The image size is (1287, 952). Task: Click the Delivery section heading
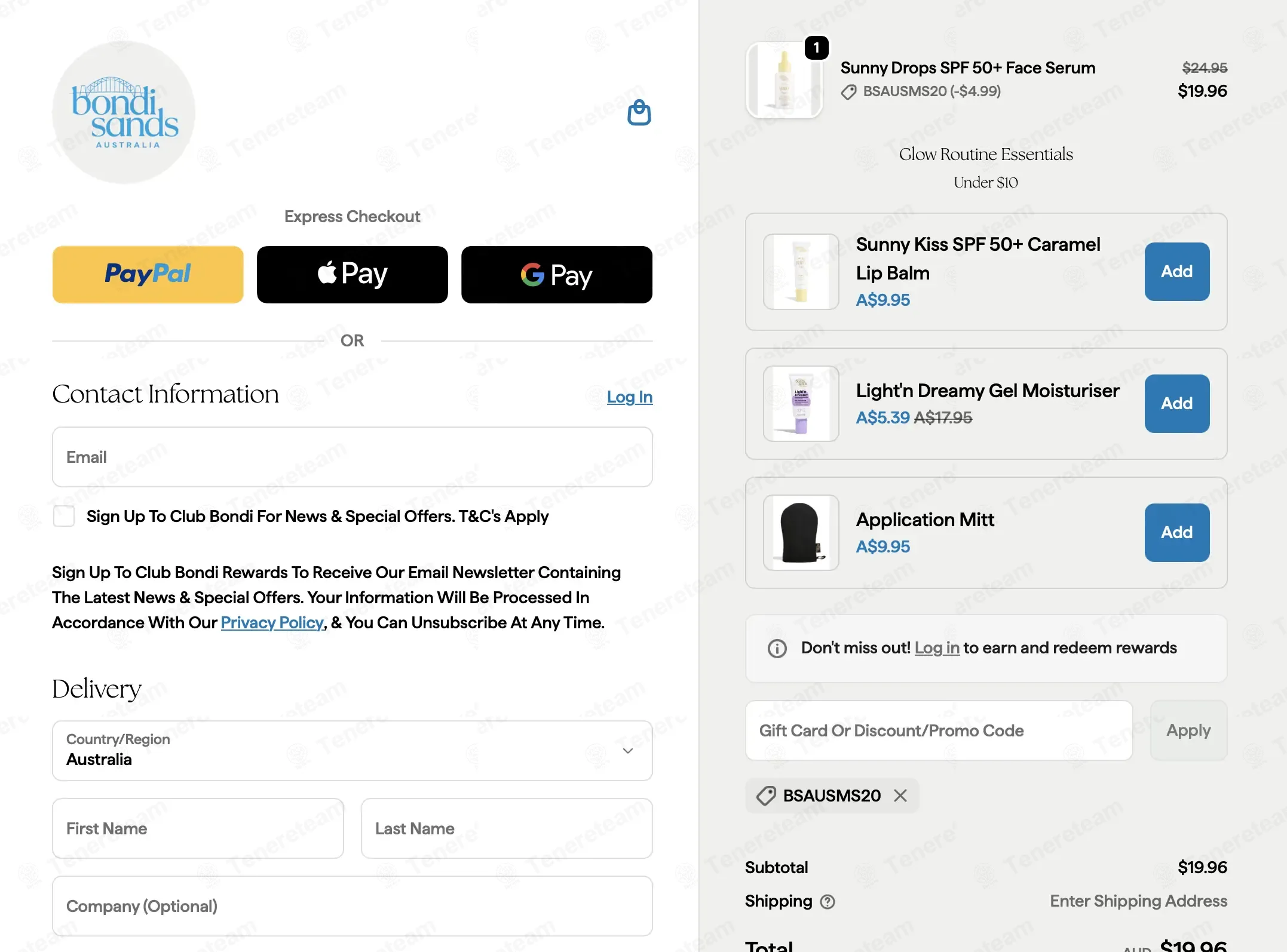[97, 689]
